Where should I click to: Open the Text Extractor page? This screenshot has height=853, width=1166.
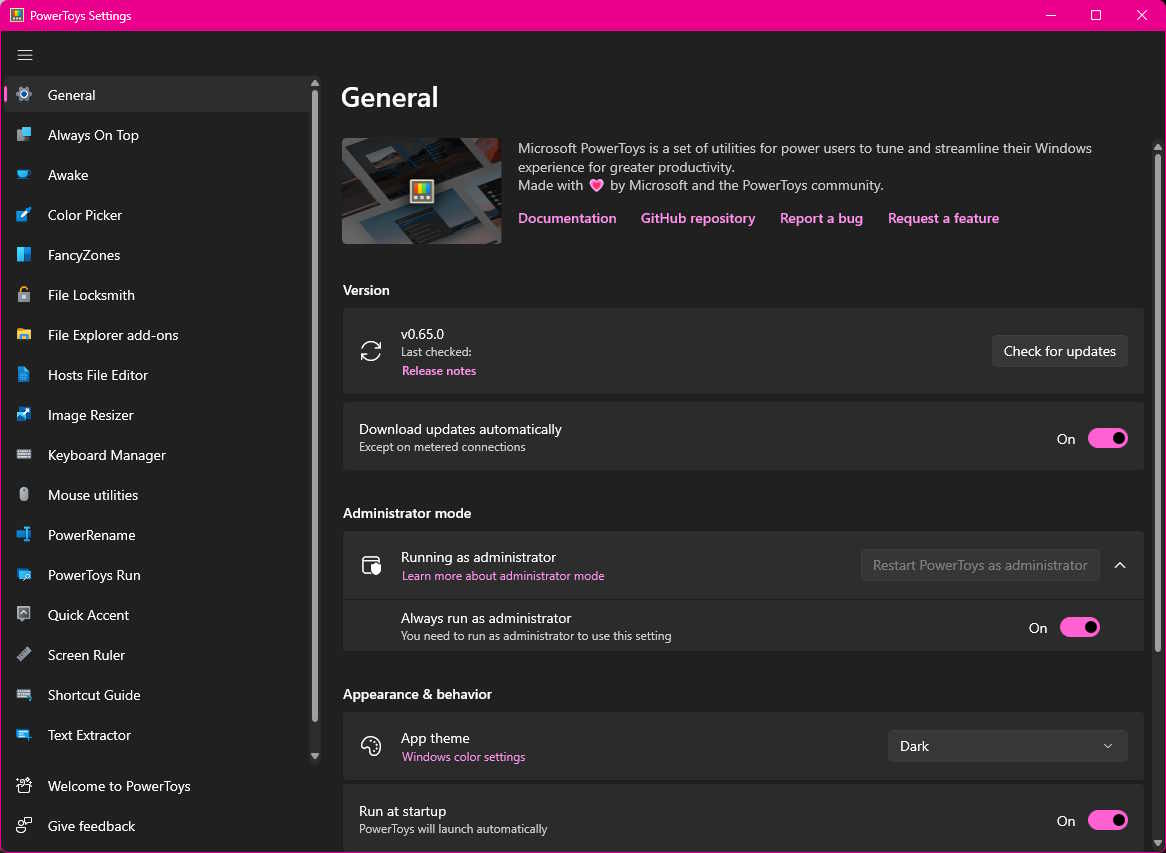[x=89, y=735]
